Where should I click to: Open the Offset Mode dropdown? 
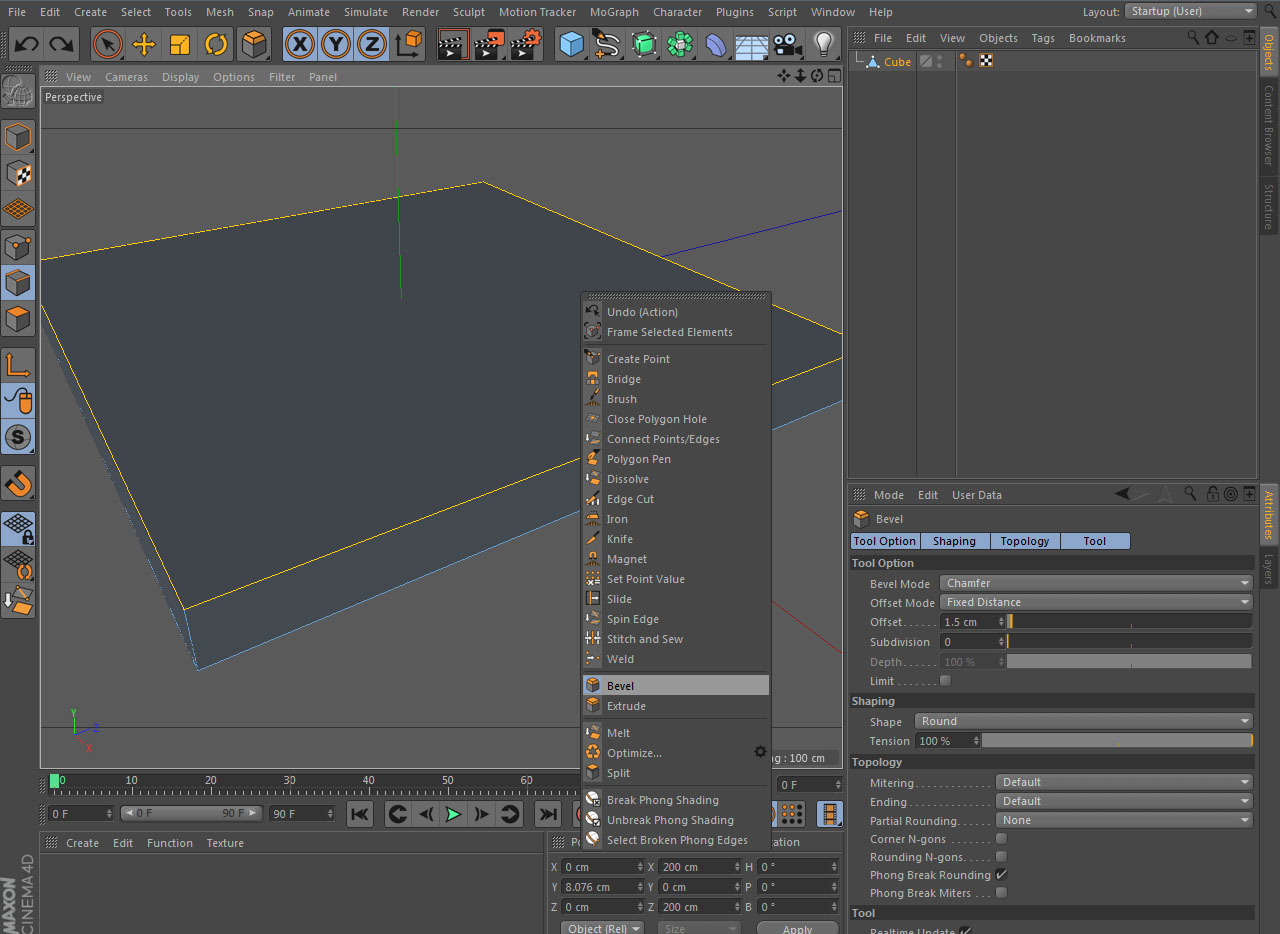tap(1096, 602)
